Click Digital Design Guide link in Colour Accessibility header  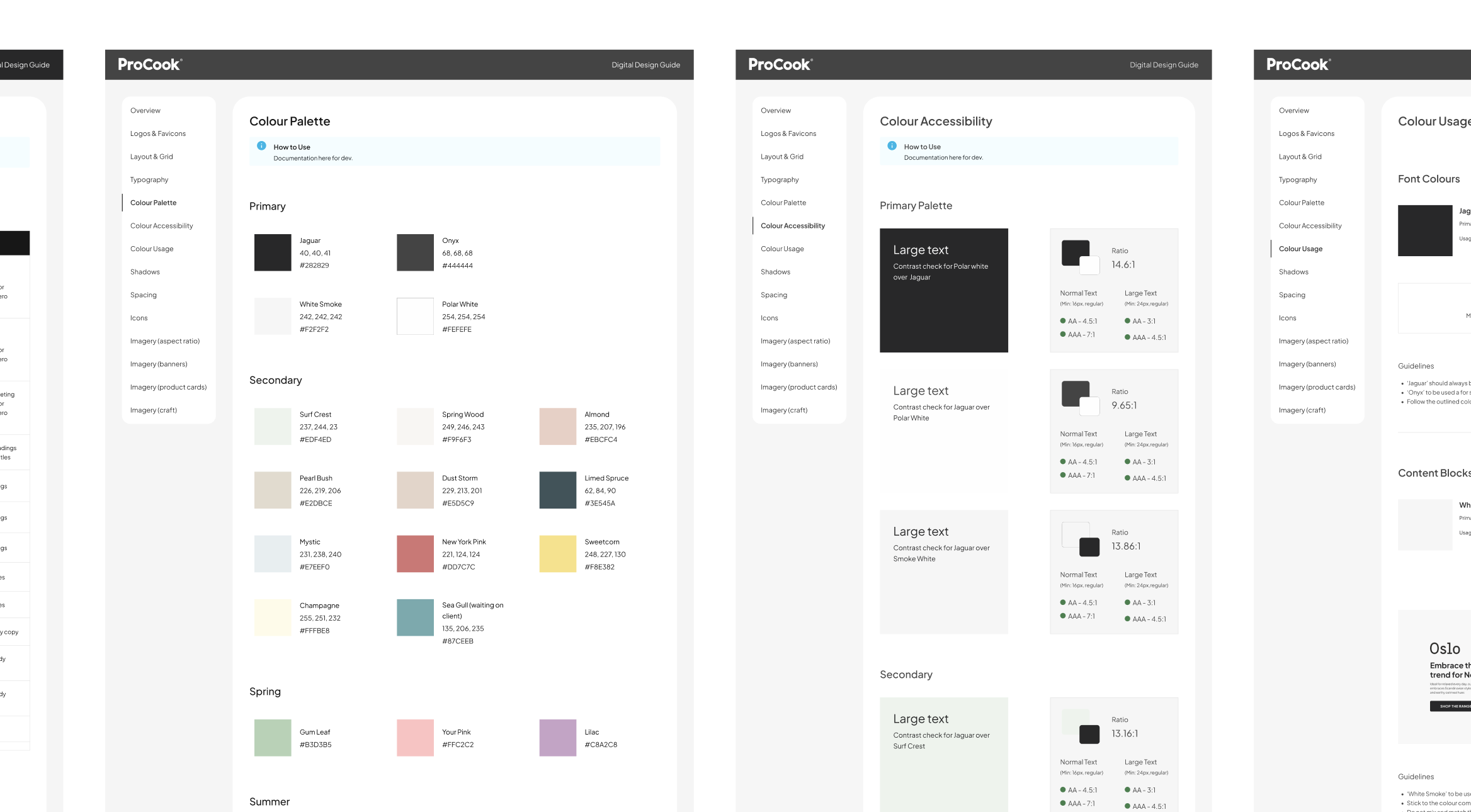(1164, 65)
